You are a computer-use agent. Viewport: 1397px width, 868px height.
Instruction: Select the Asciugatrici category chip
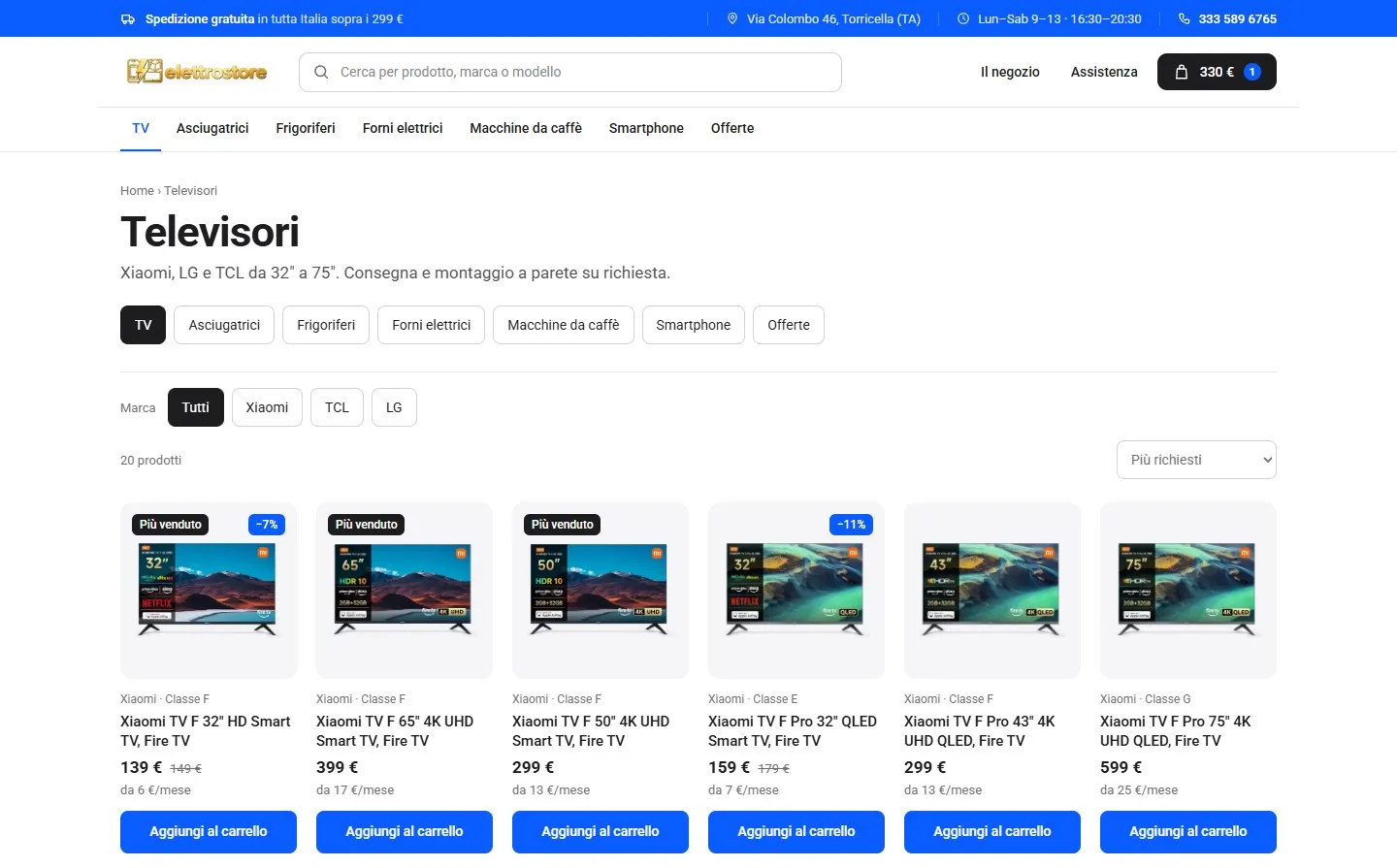224,325
